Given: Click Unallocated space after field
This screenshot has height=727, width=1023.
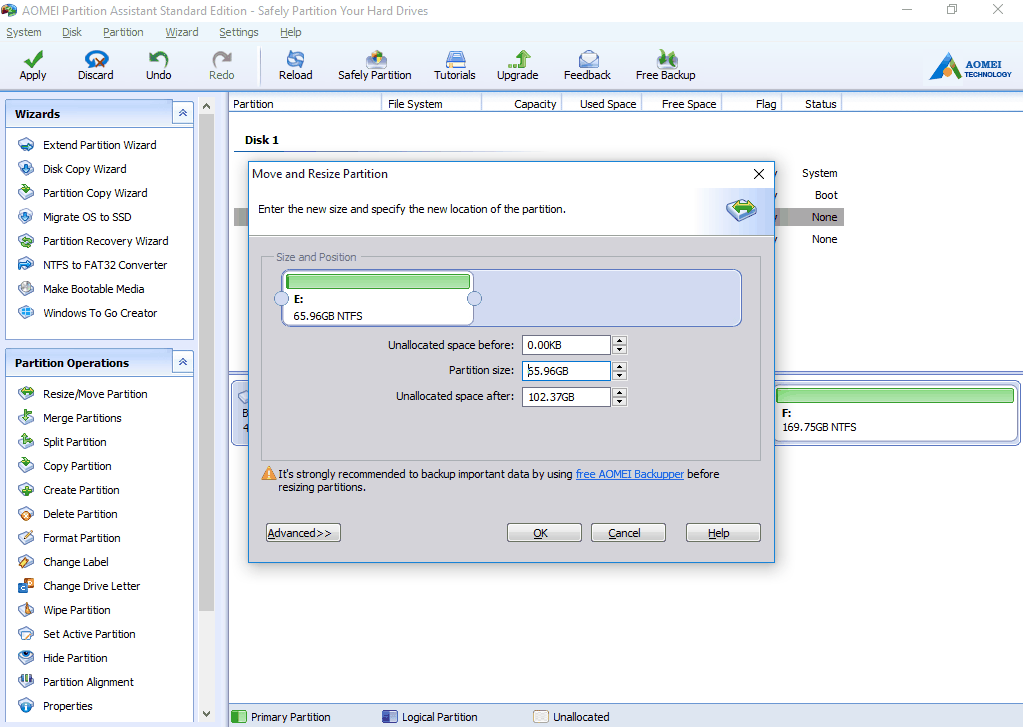Looking at the screenshot, I should [x=566, y=397].
